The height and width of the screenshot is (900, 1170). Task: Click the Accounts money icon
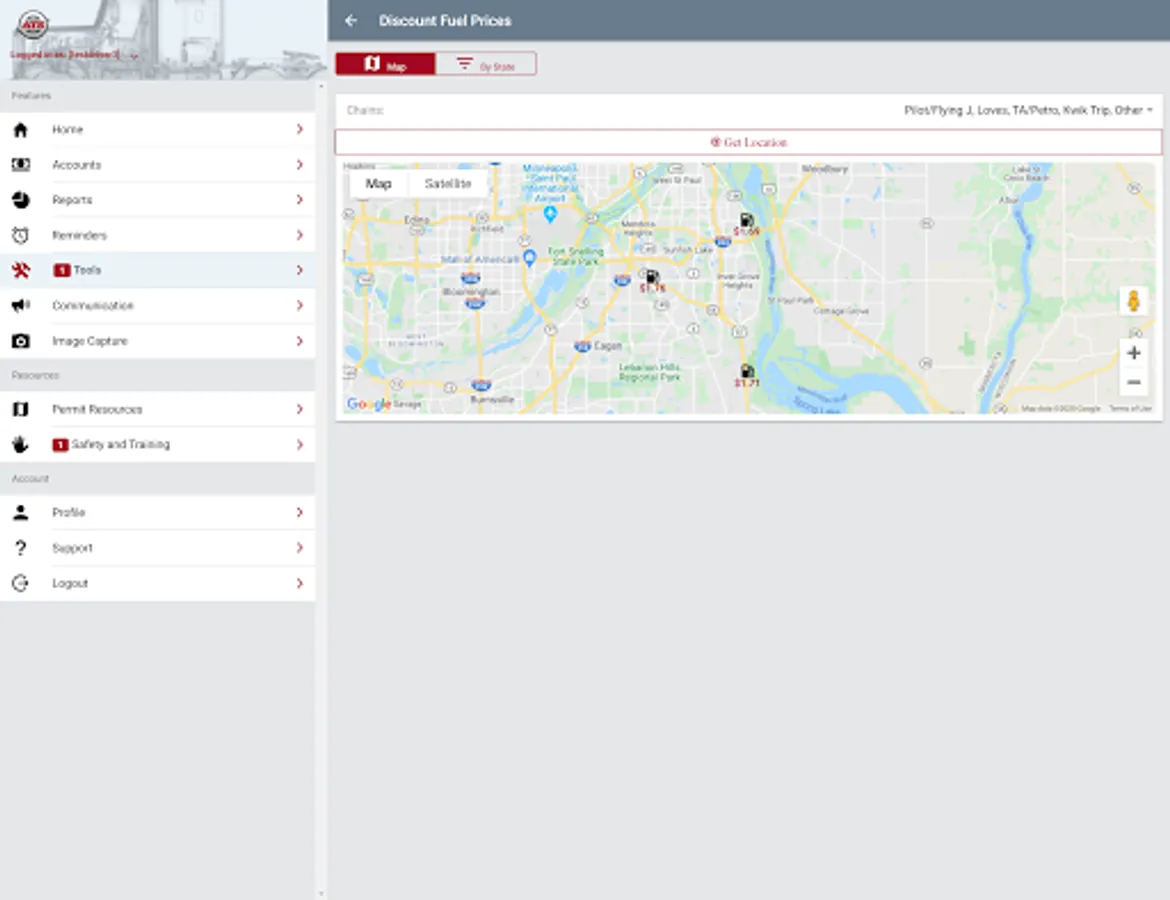[x=20, y=165]
